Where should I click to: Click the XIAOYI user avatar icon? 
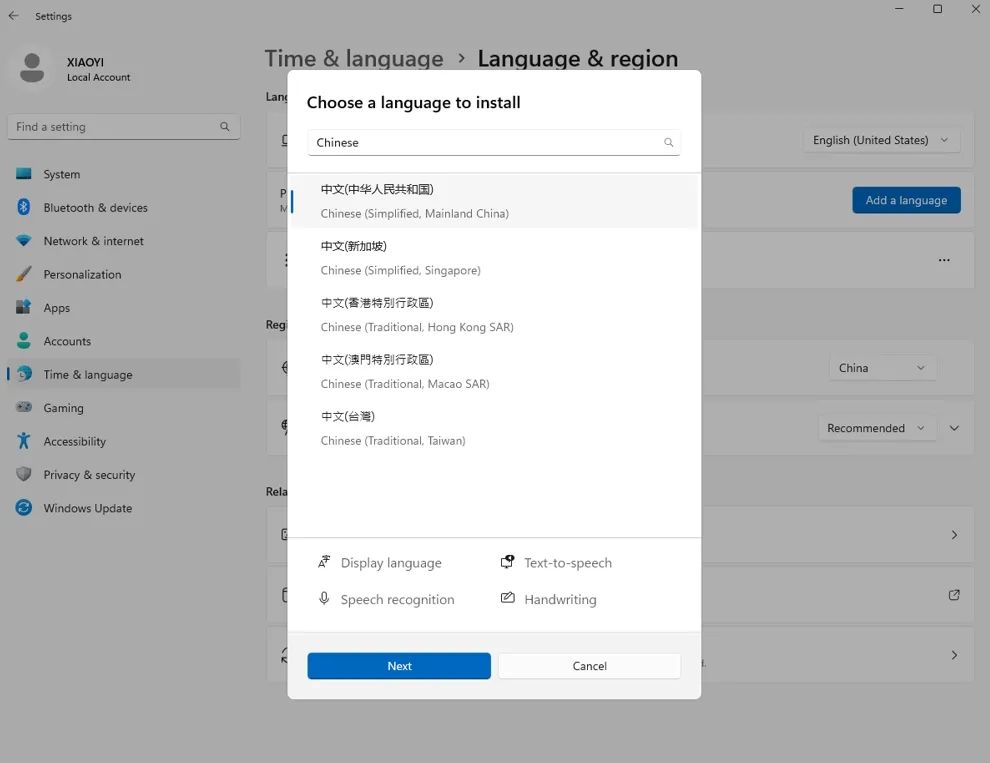[x=32, y=68]
